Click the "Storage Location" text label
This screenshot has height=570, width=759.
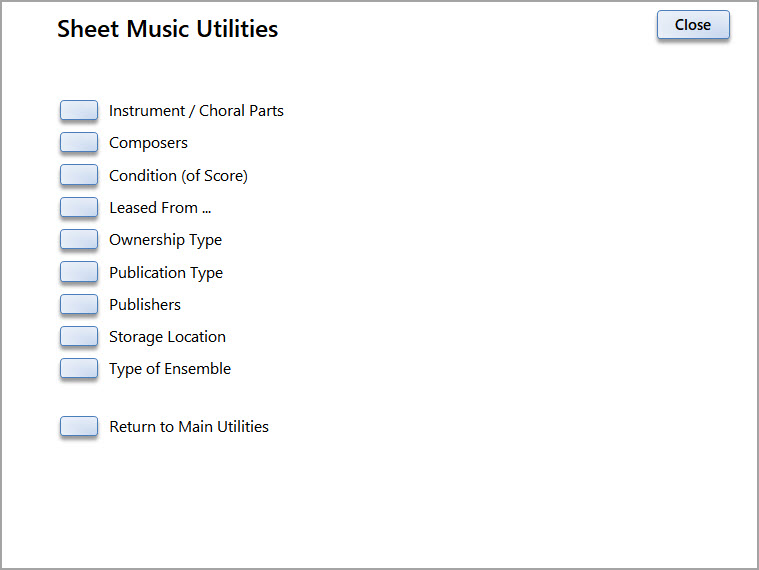coord(167,337)
